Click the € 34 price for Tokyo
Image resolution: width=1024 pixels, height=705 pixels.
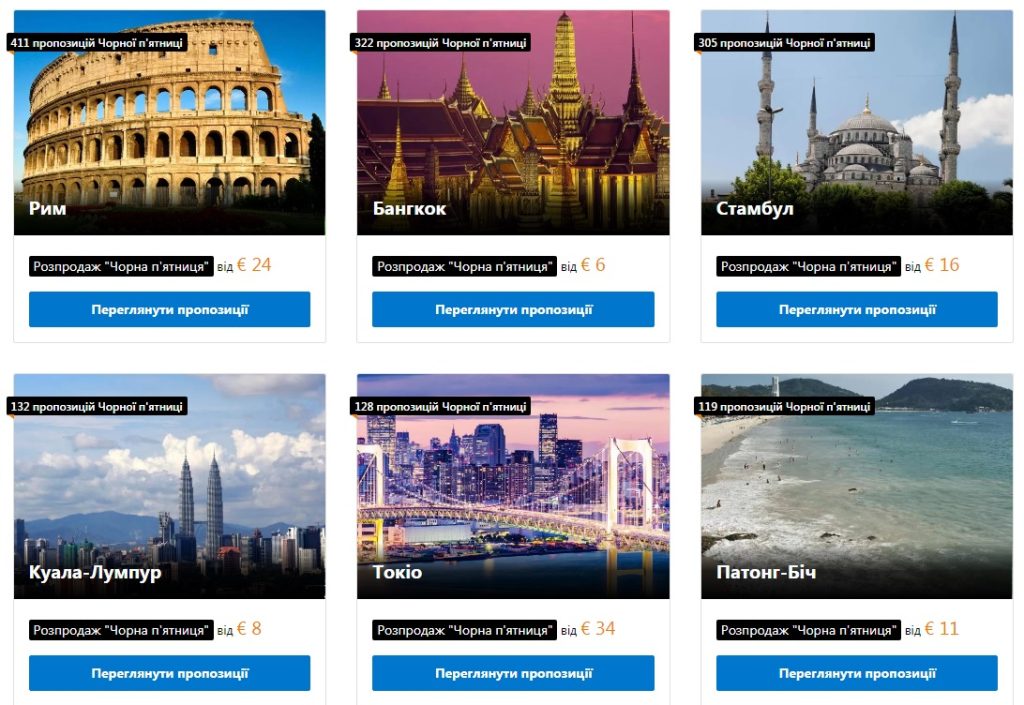coord(598,629)
